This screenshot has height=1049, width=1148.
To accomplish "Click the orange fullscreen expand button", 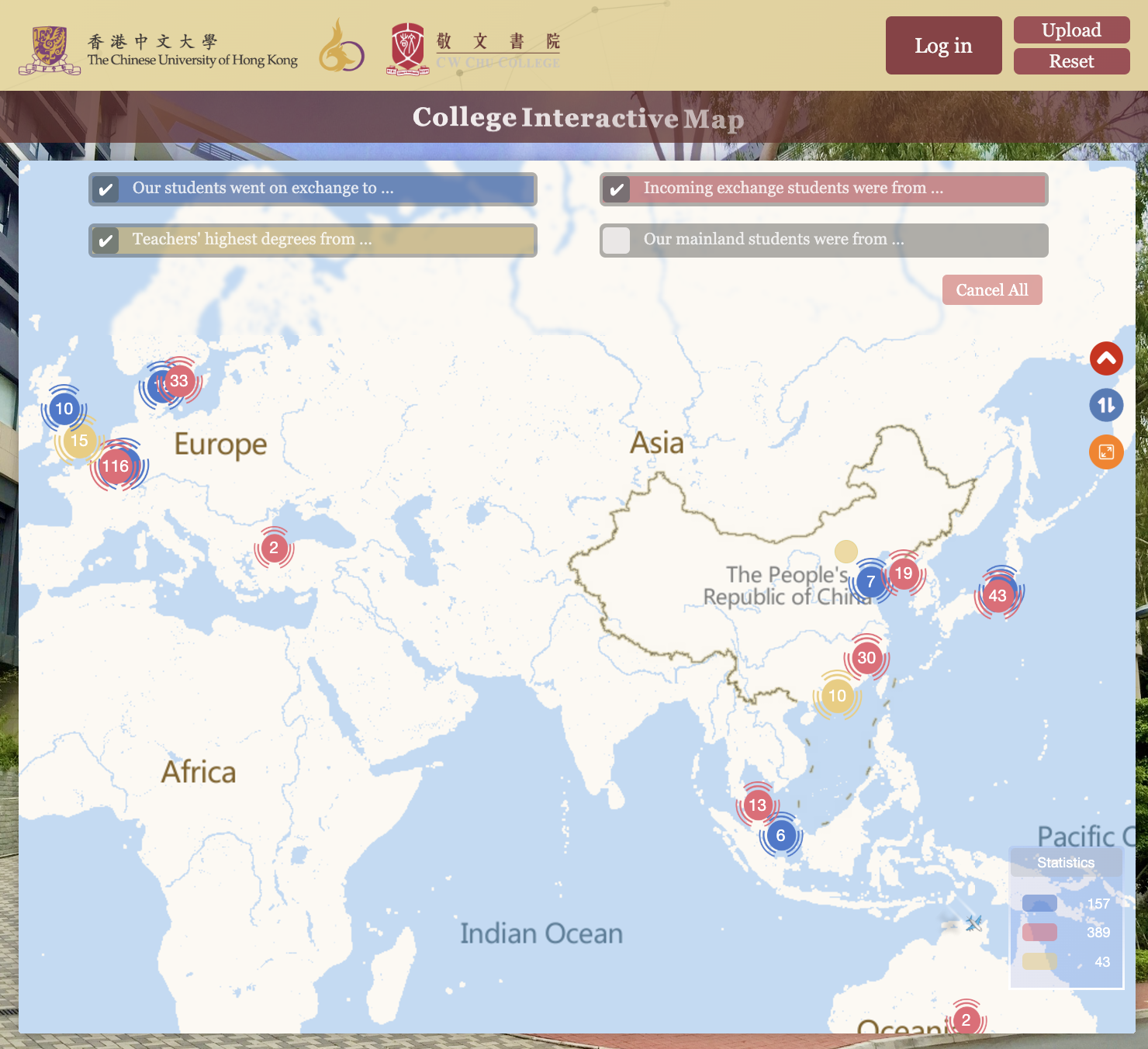I will tap(1106, 452).
